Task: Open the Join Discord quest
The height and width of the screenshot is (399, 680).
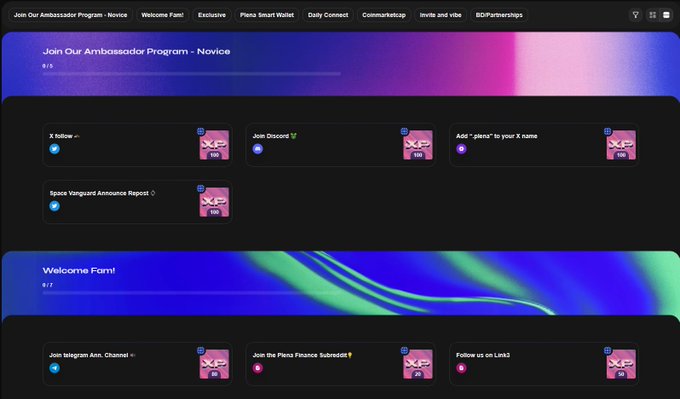Action: pos(341,145)
